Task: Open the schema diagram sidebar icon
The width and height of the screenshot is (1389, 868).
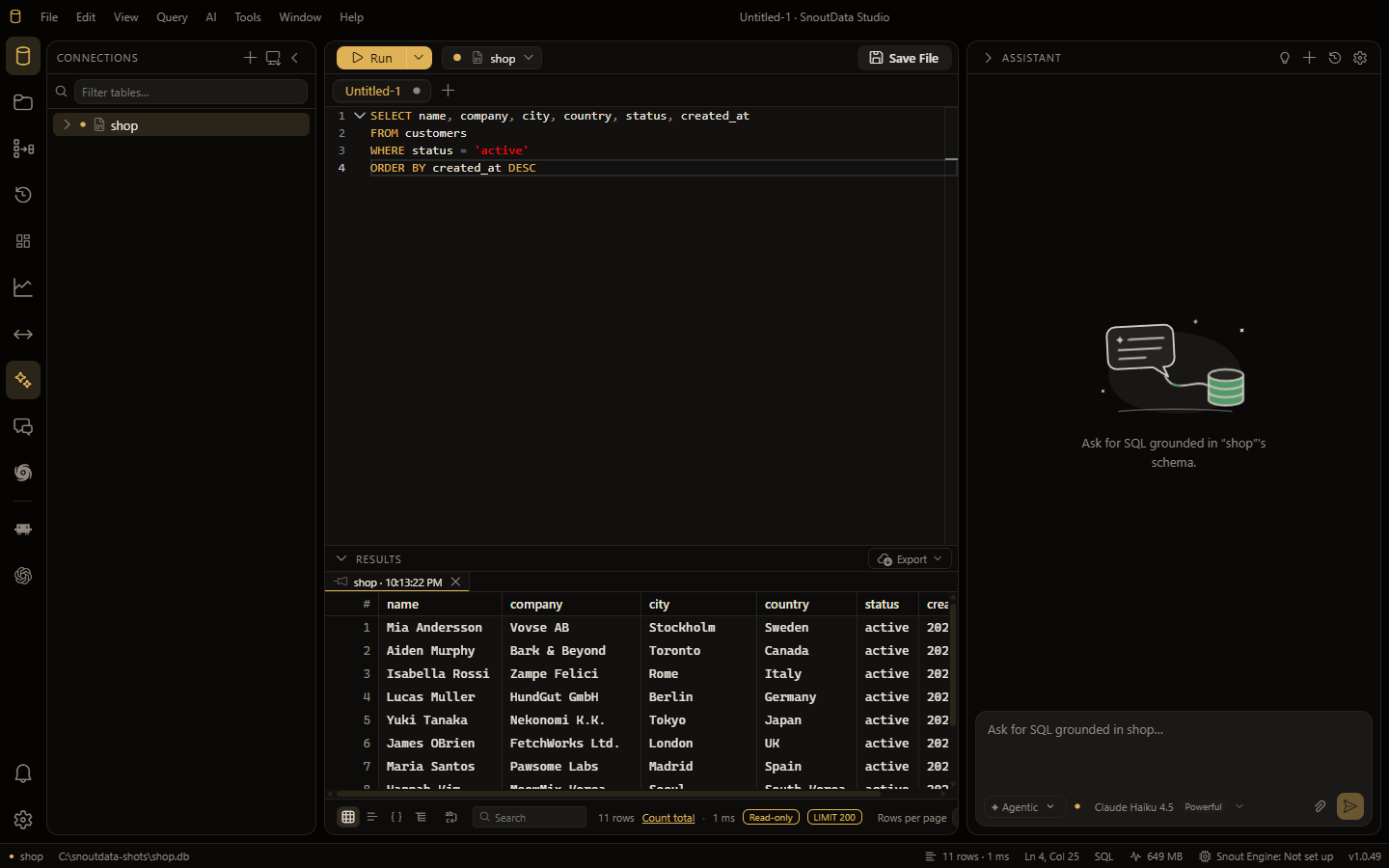Action: click(23, 149)
